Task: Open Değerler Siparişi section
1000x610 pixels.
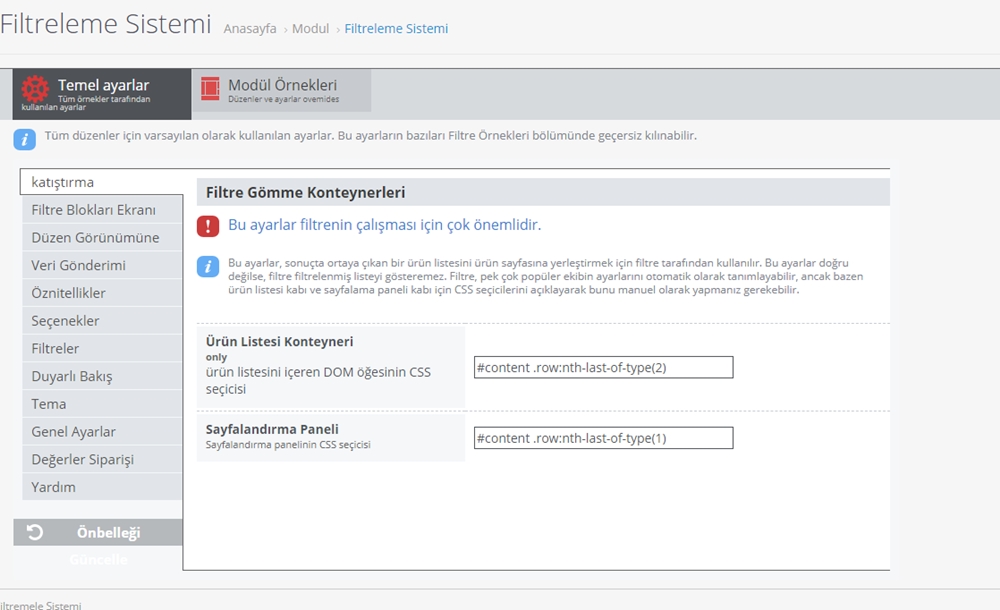Action: coord(102,459)
